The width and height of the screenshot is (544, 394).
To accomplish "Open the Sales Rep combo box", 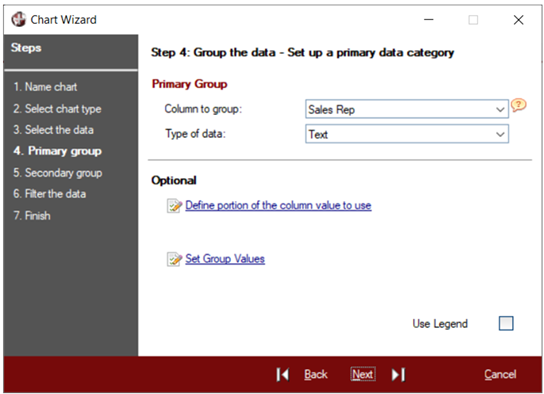I will point(407,109).
